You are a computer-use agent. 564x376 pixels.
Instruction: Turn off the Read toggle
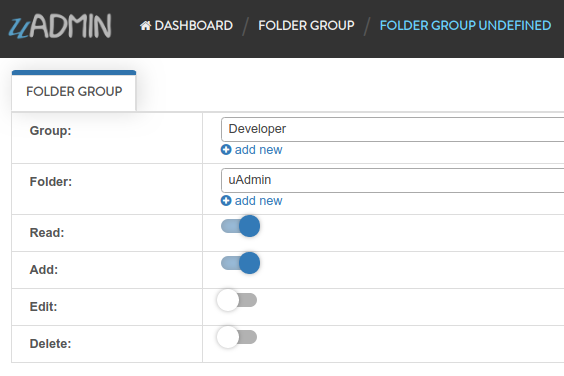click(240, 226)
